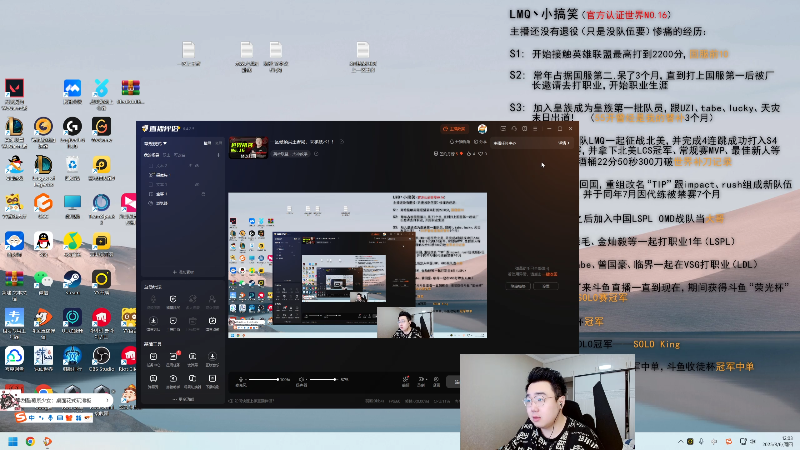Open the red-badged tool in the streaming tools grid
Screen dimensions: 800x450
(173, 357)
